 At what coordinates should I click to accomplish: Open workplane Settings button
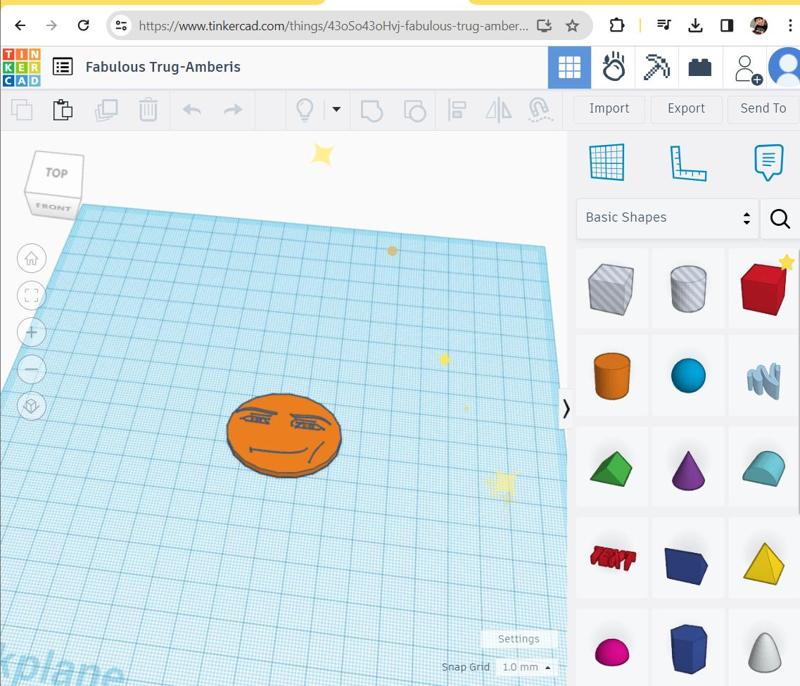[x=518, y=639]
